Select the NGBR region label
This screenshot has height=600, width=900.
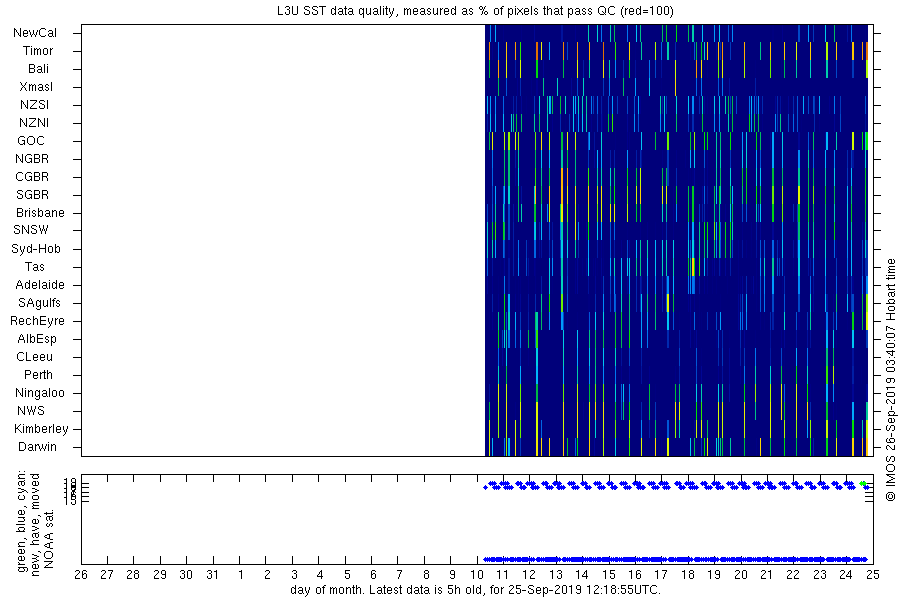32,158
